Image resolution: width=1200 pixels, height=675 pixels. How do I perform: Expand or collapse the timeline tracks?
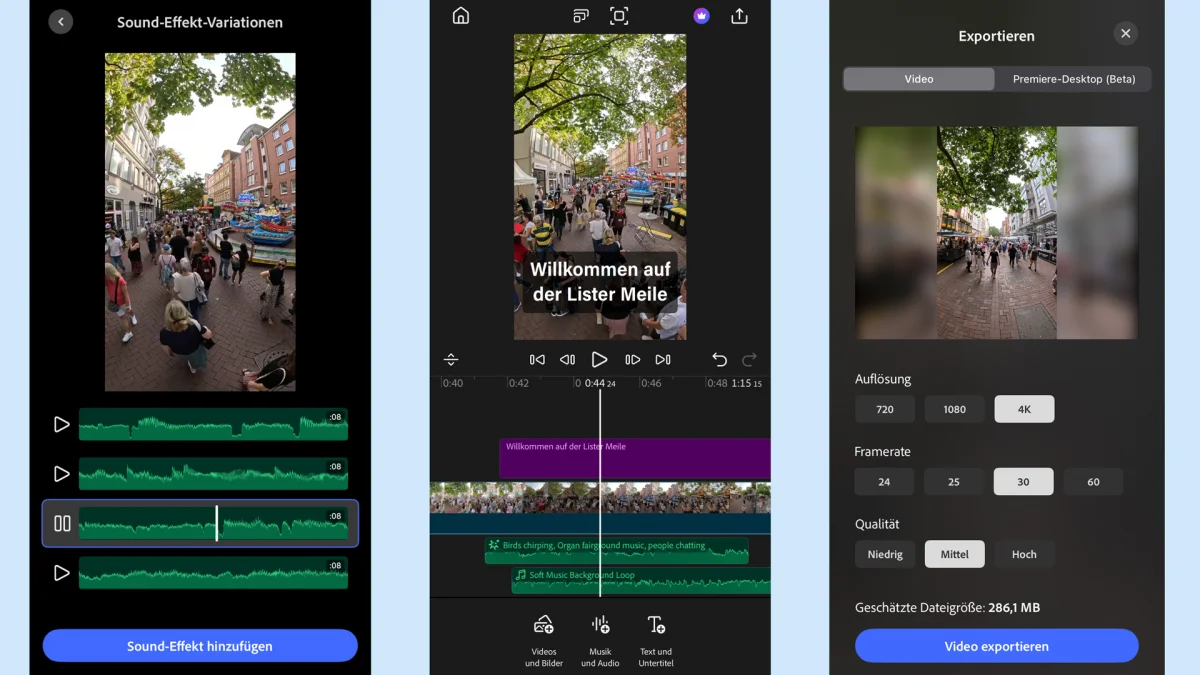[451, 360]
